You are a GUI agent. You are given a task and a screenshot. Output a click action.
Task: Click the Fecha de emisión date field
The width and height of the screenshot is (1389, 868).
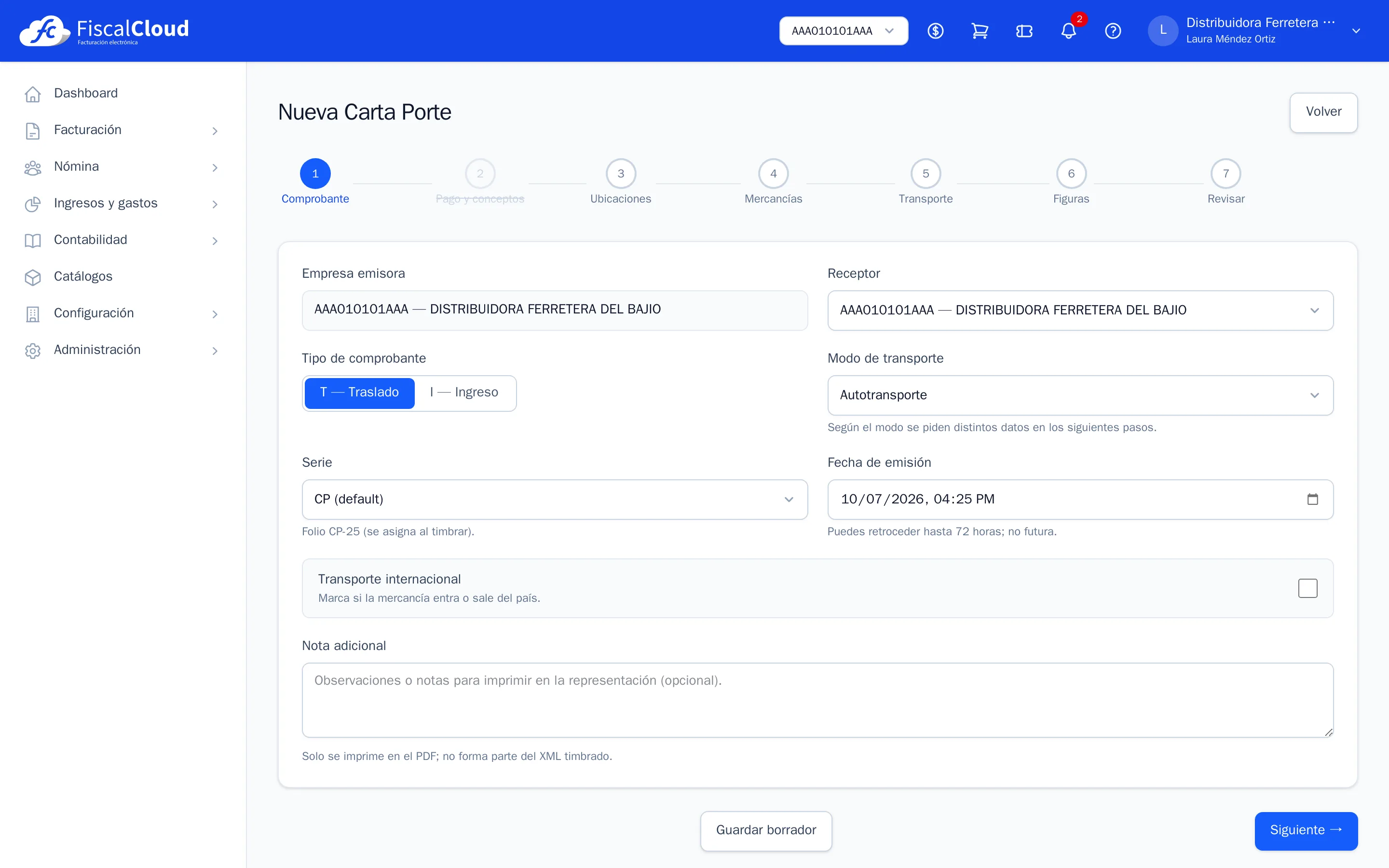(1080, 500)
